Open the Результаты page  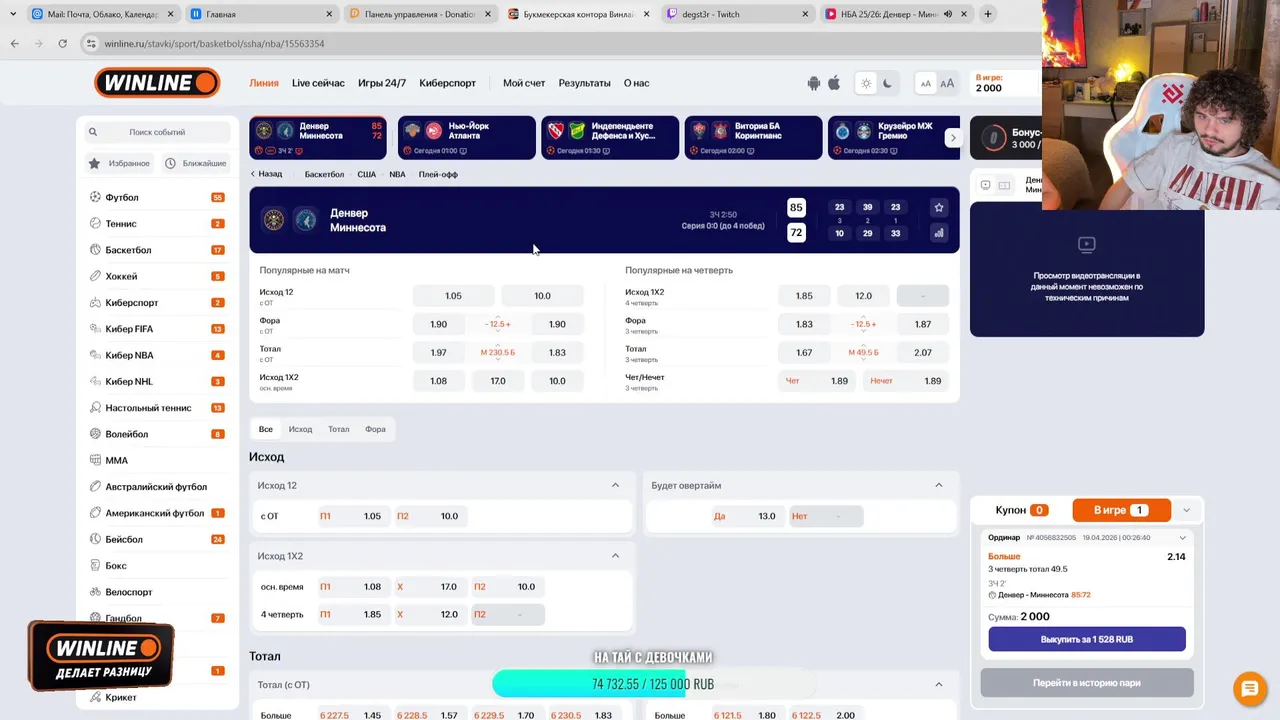pyautogui.click(x=584, y=83)
